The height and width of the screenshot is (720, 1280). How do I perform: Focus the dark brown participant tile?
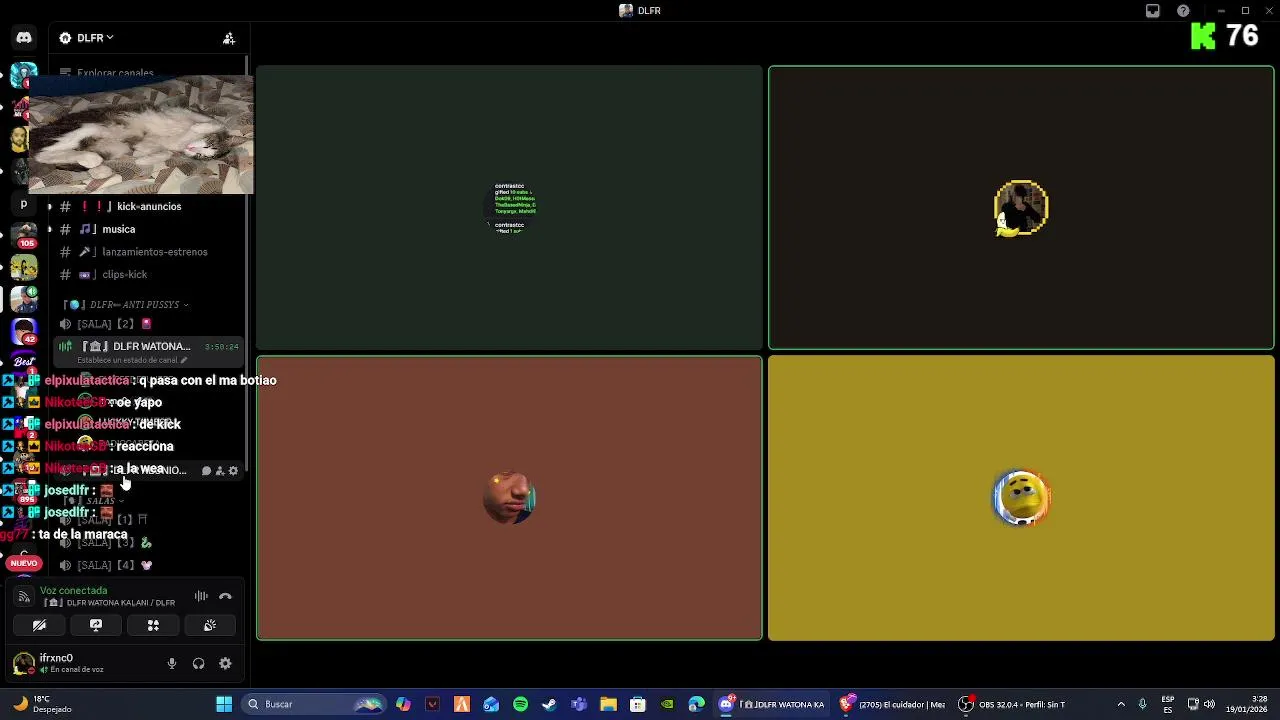click(x=1021, y=208)
